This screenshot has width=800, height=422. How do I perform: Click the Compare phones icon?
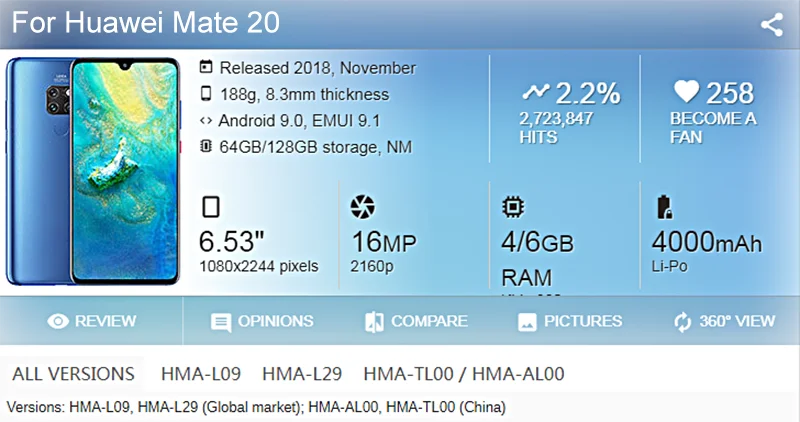pyautogui.click(x=374, y=322)
